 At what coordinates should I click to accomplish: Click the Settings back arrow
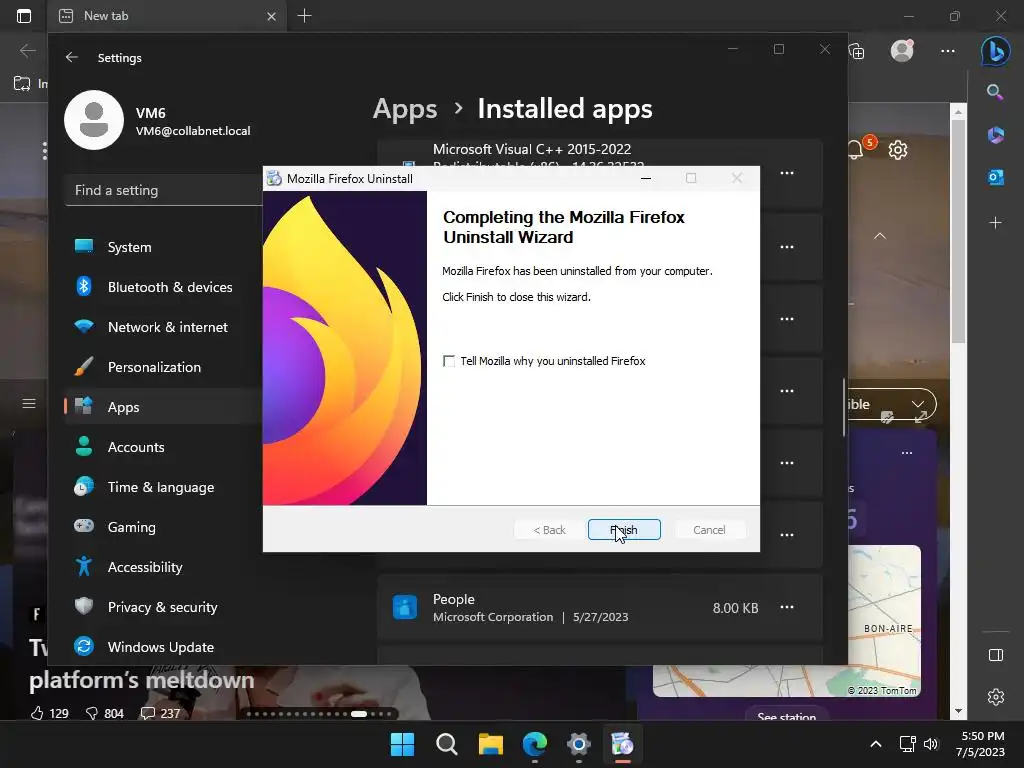(x=72, y=57)
